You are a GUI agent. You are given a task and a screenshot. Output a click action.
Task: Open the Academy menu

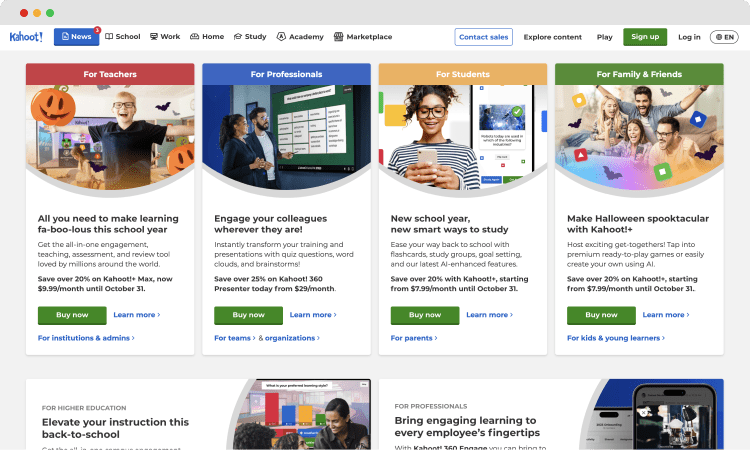point(300,37)
